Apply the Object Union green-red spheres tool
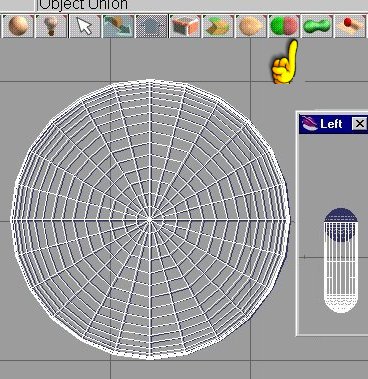This screenshot has width=368, height=379. [x=284, y=26]
